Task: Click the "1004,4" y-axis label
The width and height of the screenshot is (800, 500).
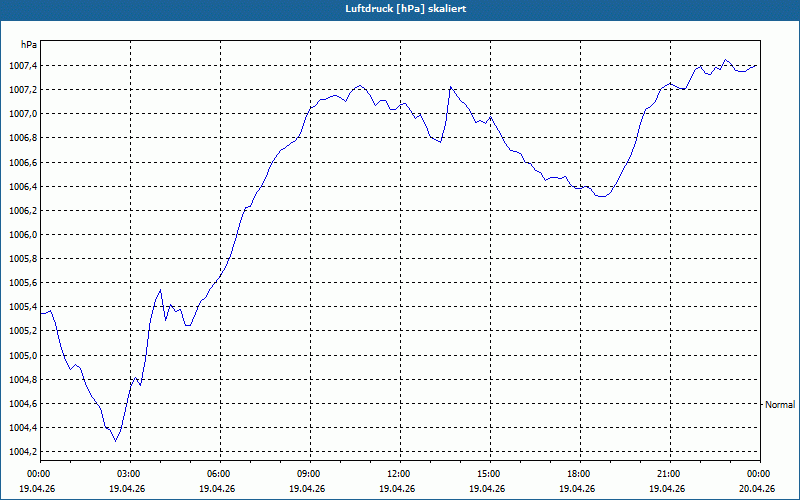Action: [23, 428]
